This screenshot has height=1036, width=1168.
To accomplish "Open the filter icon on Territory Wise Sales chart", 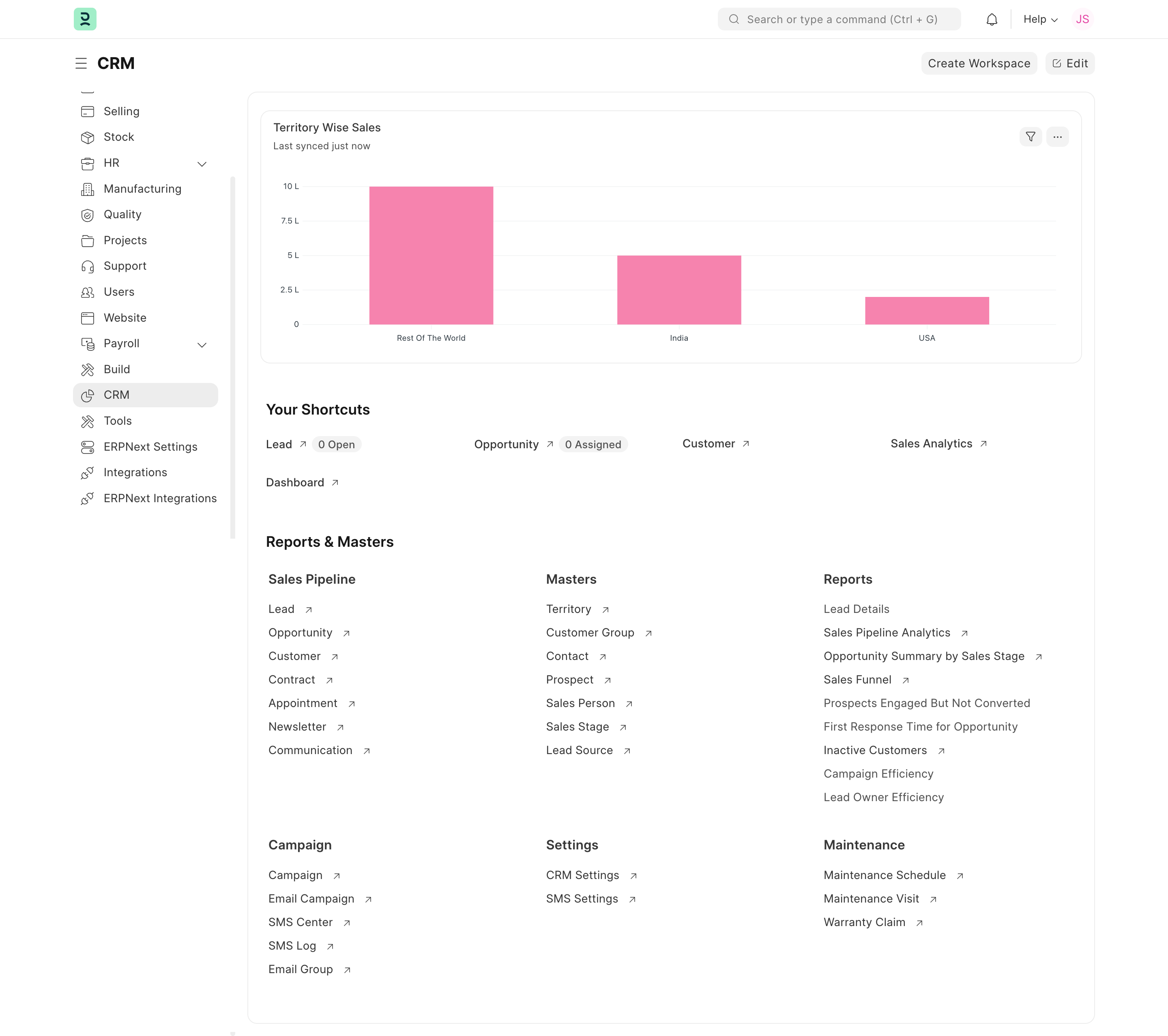I will [x=1030, y=137].
